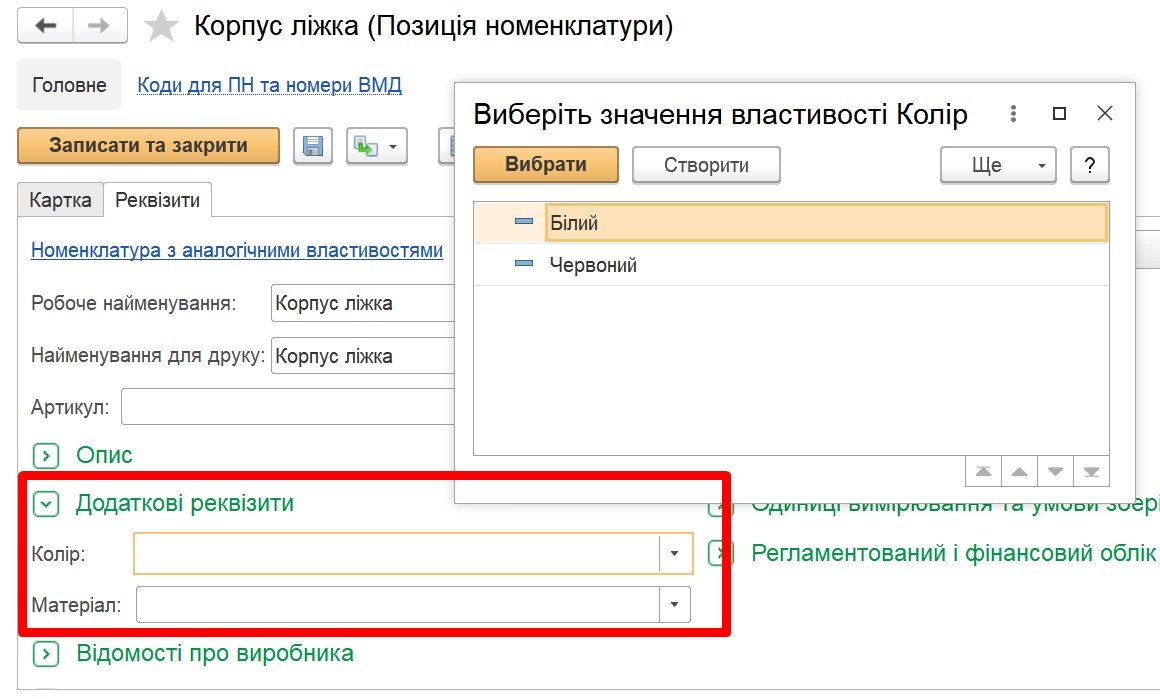Open the create-based-on icon menu
1160x699 pixels.
point(377,146)
